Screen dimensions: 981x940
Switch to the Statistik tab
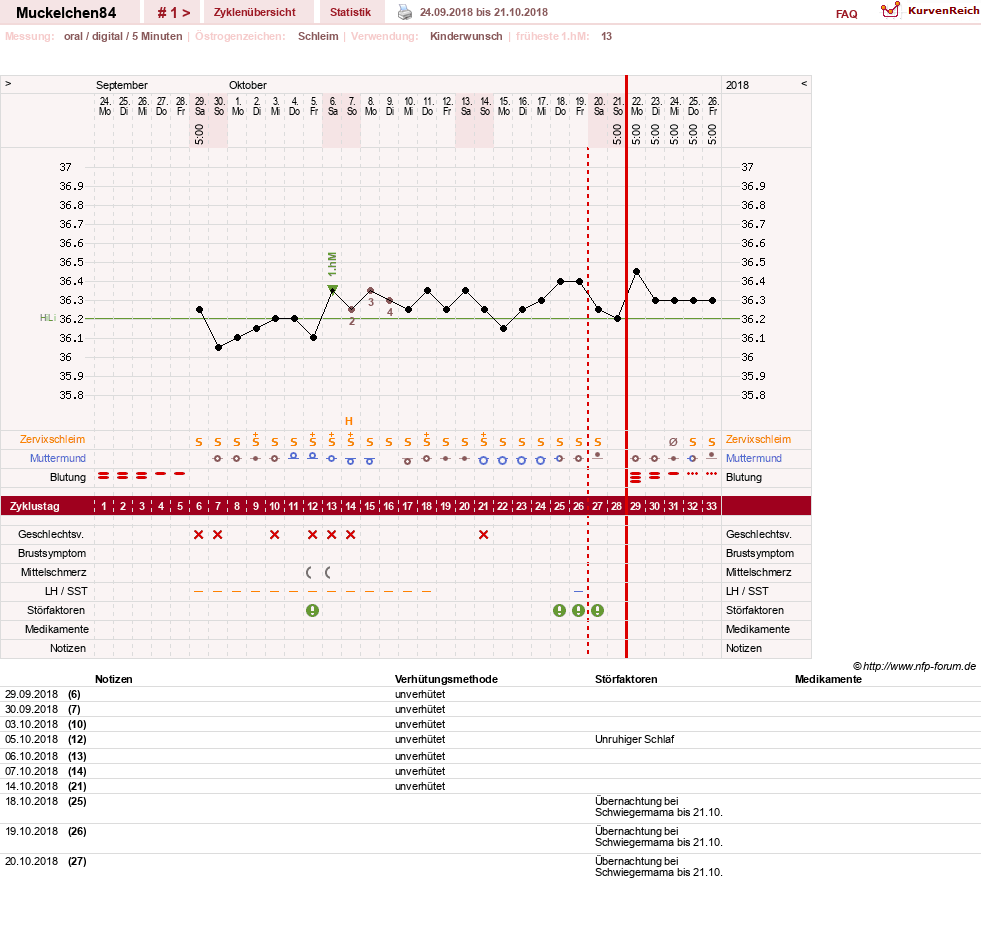pyautogui.click(x=350, y=12)
